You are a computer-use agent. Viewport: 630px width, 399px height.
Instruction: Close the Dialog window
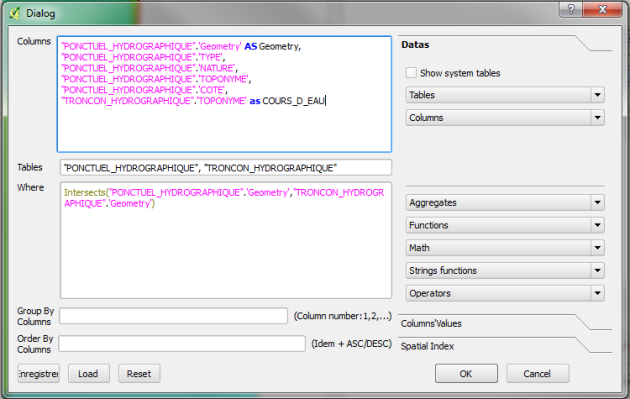tap(602, 10)
